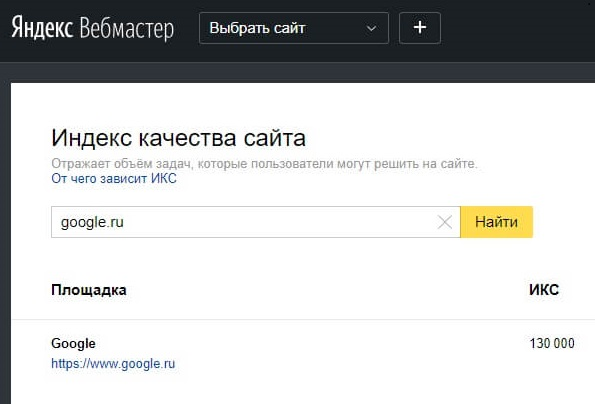Open От чего зависит ИКС link

click(x=114, y=178)
